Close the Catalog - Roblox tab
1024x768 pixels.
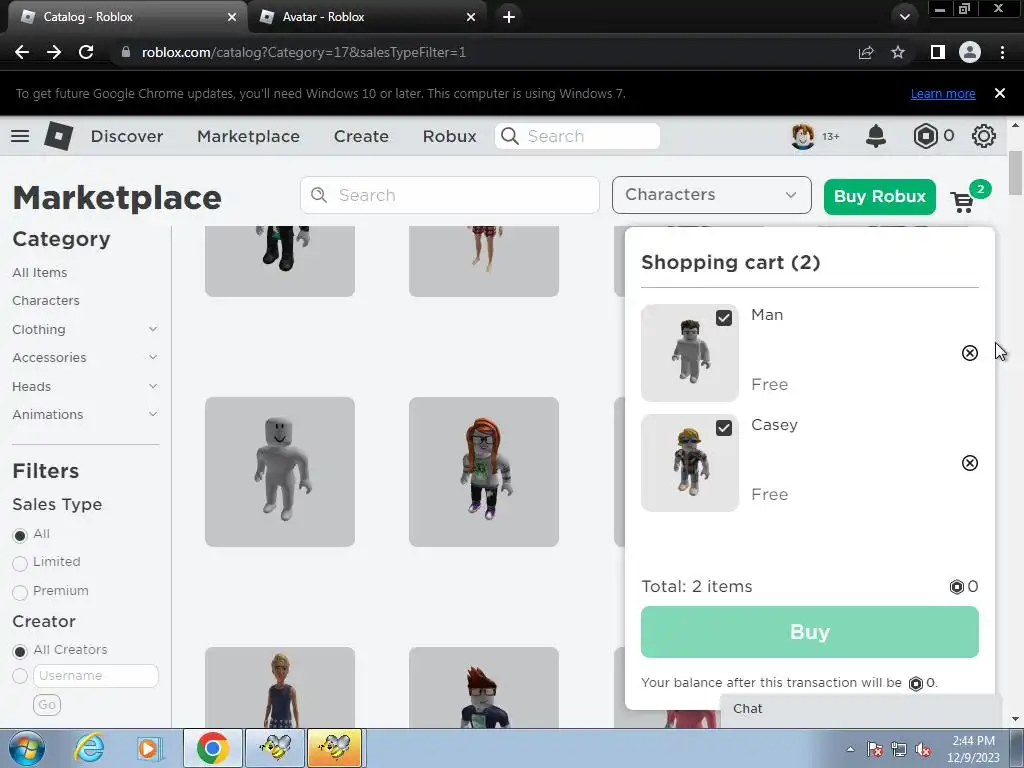coord(232,17)
